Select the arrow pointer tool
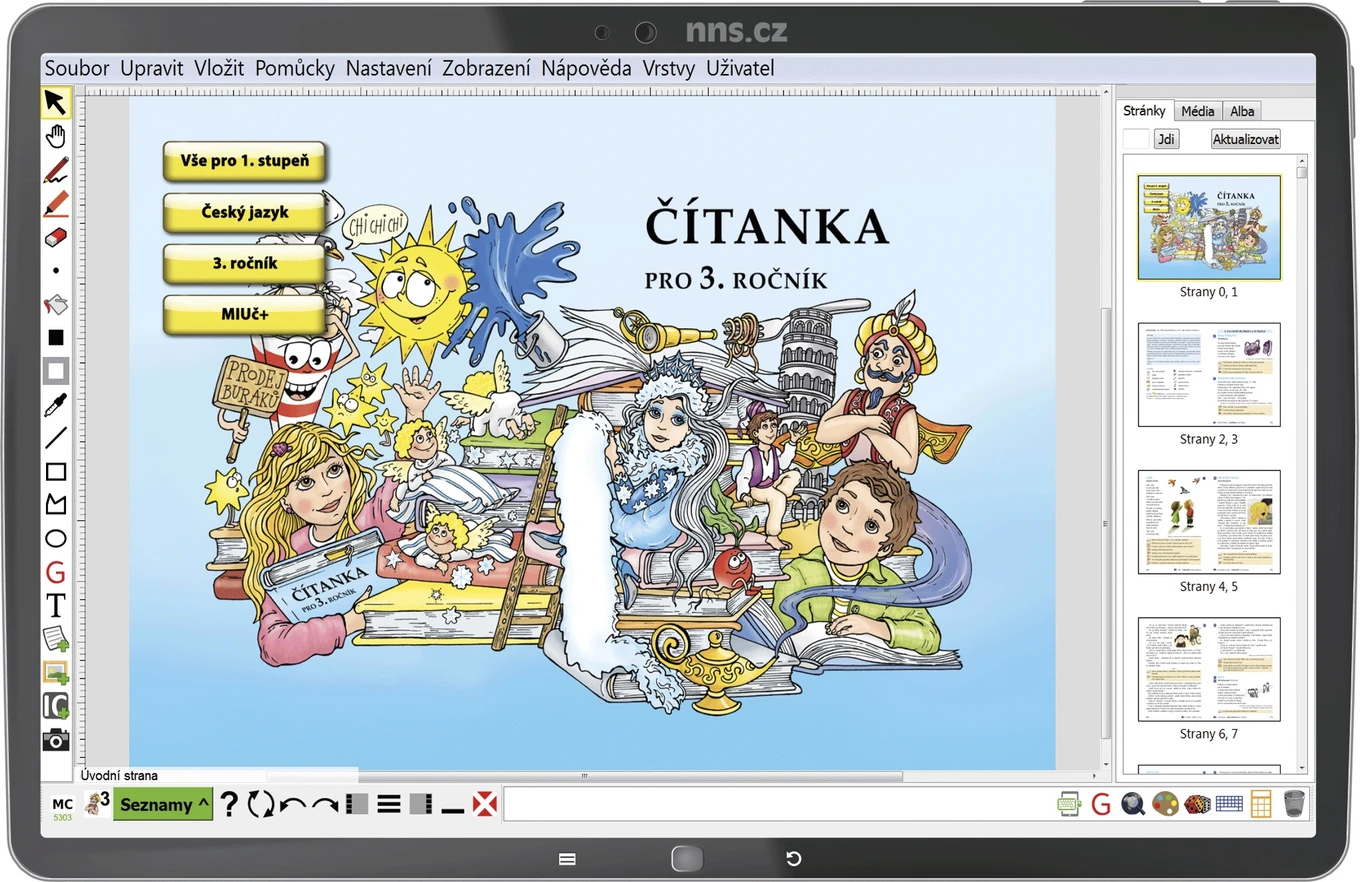 pyautogui.click(x=56, y=102)
